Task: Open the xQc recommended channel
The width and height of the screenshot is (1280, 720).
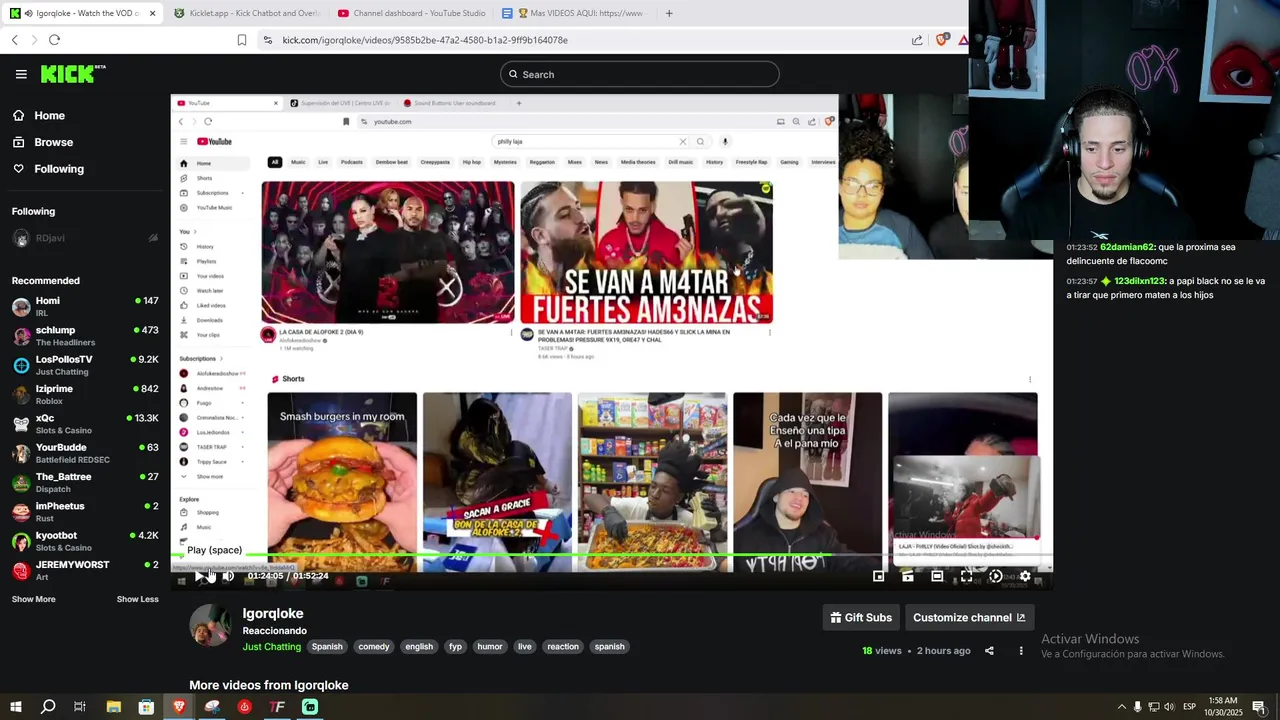Action: pos(85,424)
